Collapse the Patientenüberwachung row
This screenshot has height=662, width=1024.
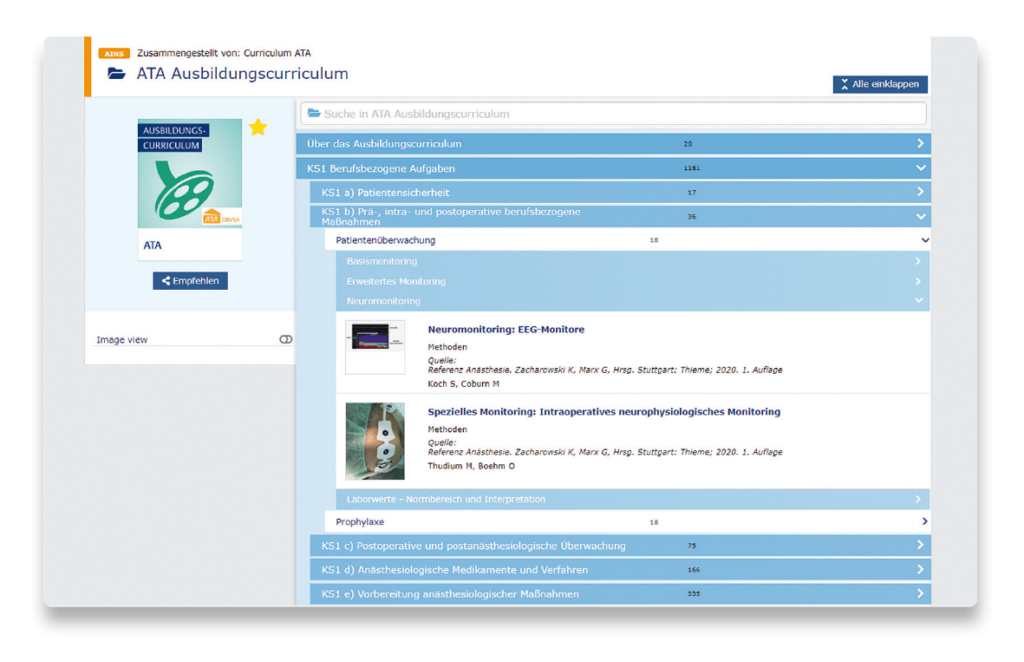click(626, 240)
